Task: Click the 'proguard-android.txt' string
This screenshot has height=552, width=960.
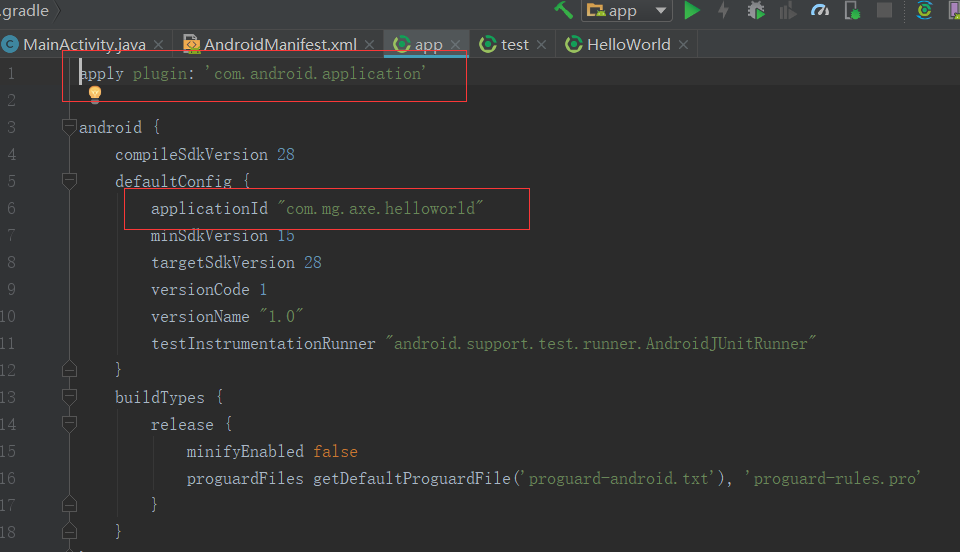Action: click(619, 478)
